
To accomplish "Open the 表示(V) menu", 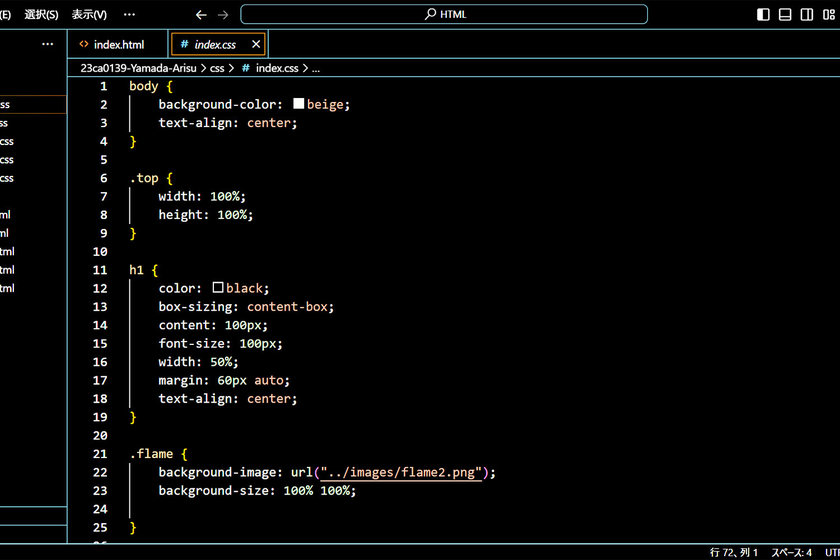I will coord(89,15).
